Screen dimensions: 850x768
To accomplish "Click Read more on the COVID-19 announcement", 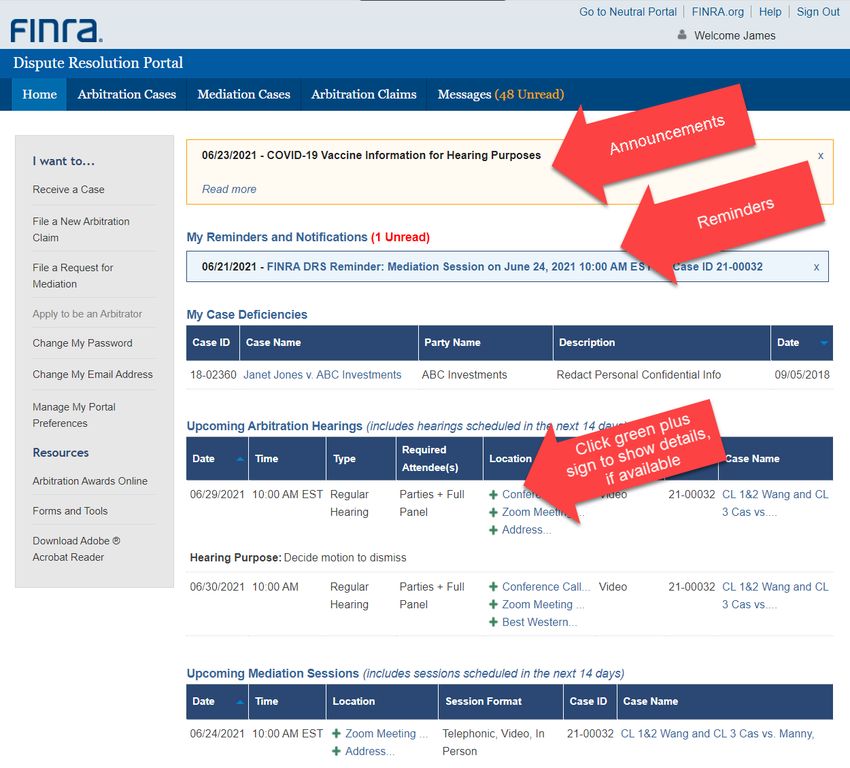I will click(229, 189).
